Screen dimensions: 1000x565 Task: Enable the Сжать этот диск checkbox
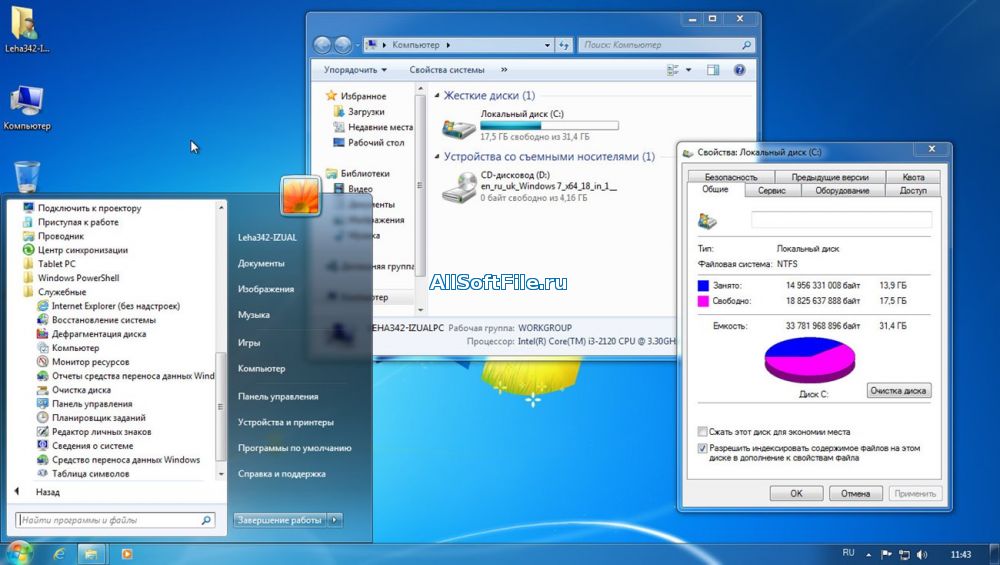pos(703,432)
